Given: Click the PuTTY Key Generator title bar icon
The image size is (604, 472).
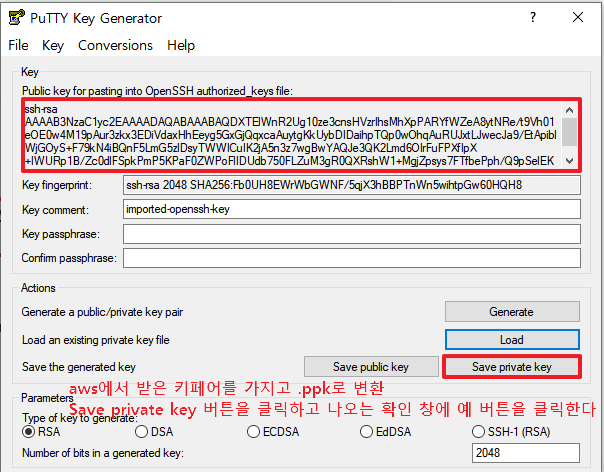Looking at the screenshot, I should click(17, 17).
